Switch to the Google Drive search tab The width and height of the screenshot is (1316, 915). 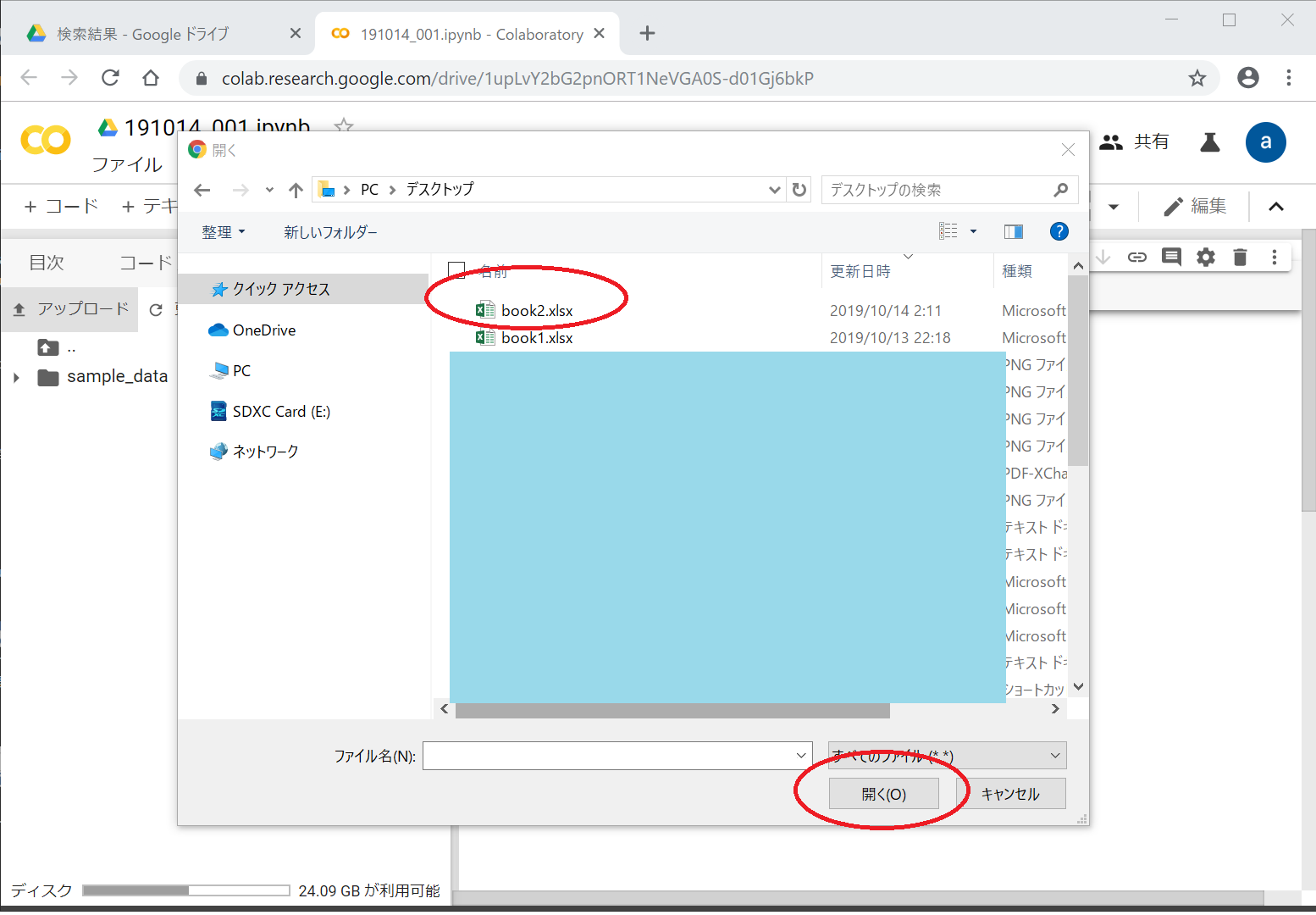pyautogui.click(x=143, y=34)
